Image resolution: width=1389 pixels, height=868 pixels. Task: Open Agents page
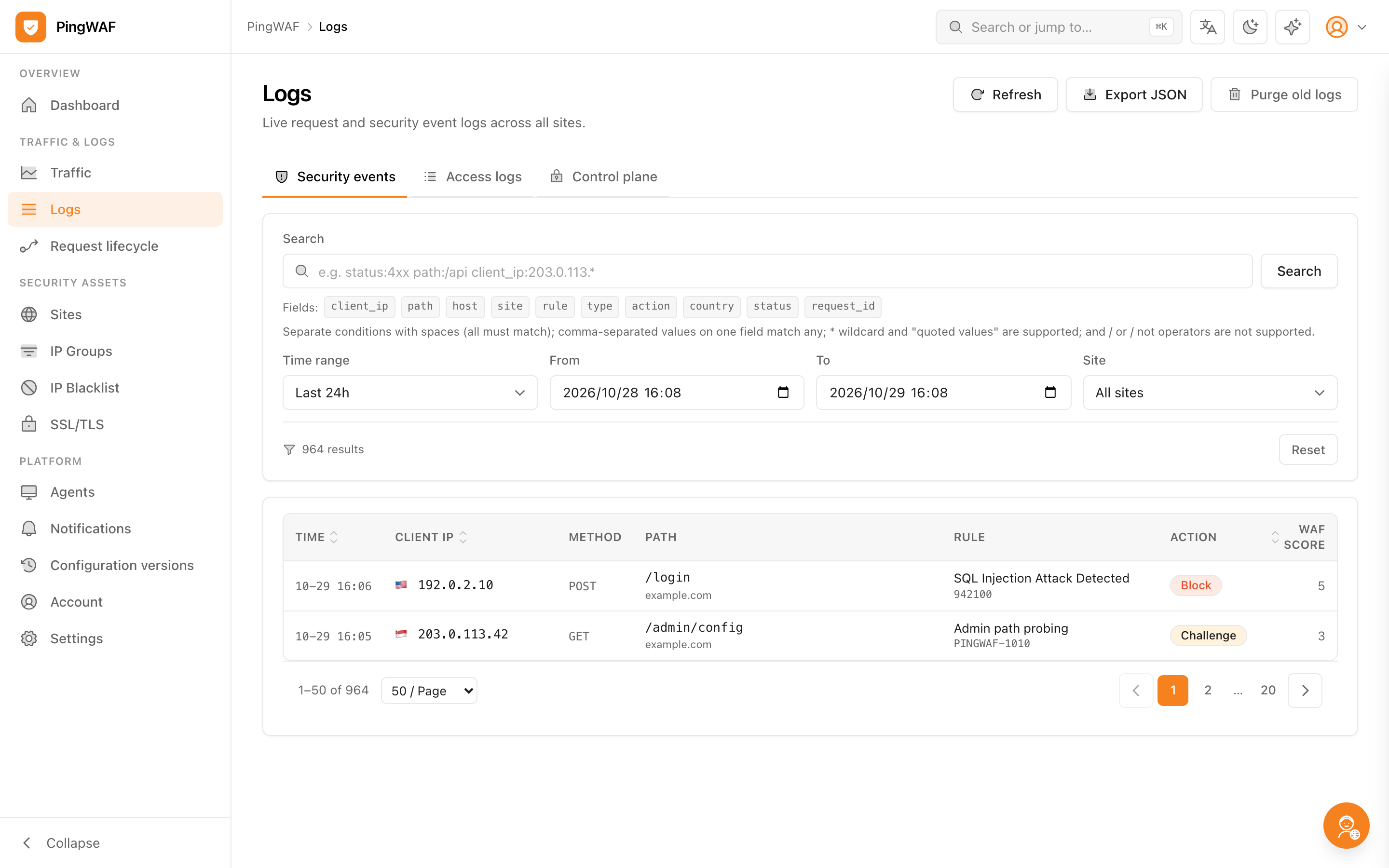pos(115,492)
